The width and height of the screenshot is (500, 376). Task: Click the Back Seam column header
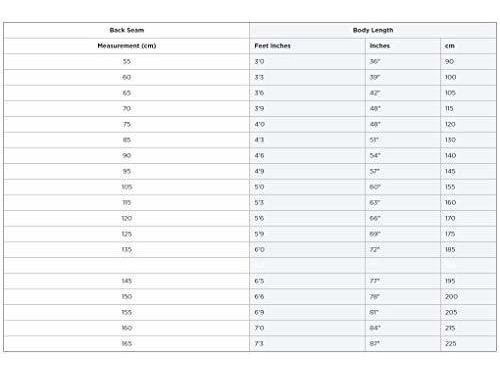coord(127,30)
